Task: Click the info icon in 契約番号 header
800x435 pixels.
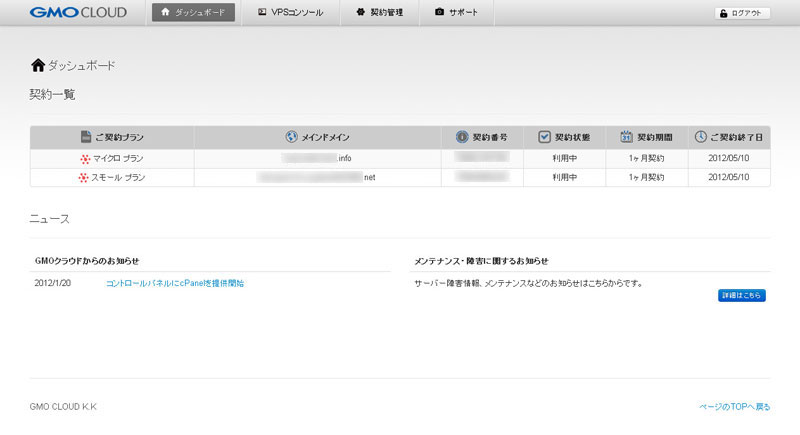Action: 462,137
